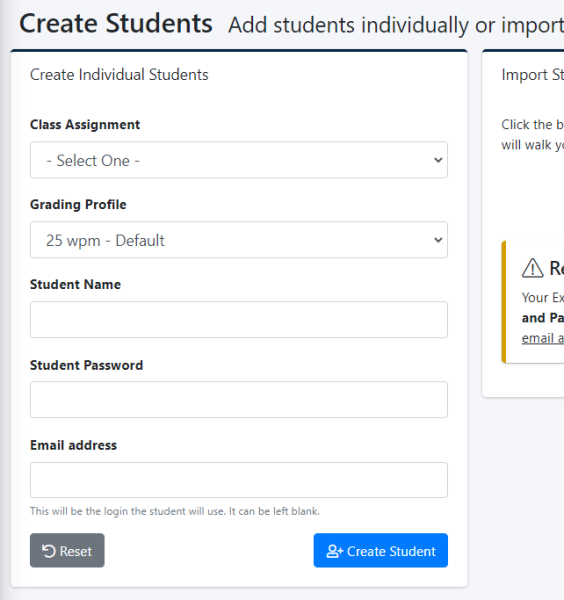The image size is (564, 600).
Task: Focus the Student Name text field
Action: point(239,320)
